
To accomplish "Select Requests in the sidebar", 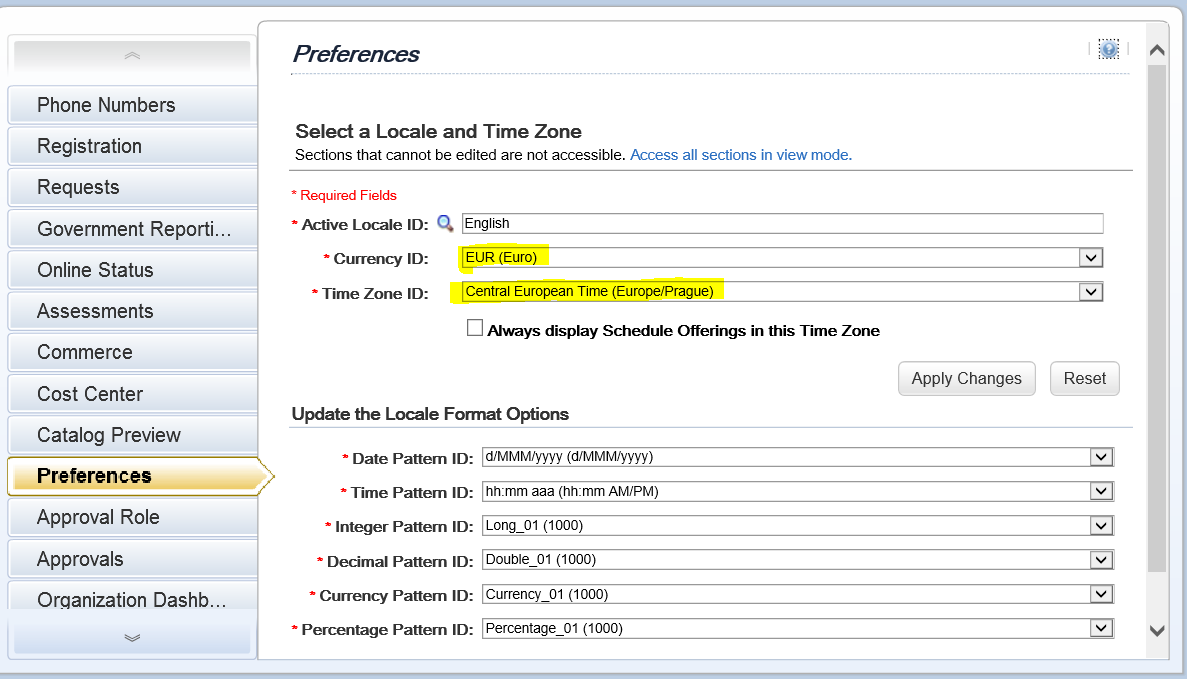I will point(133,187).
